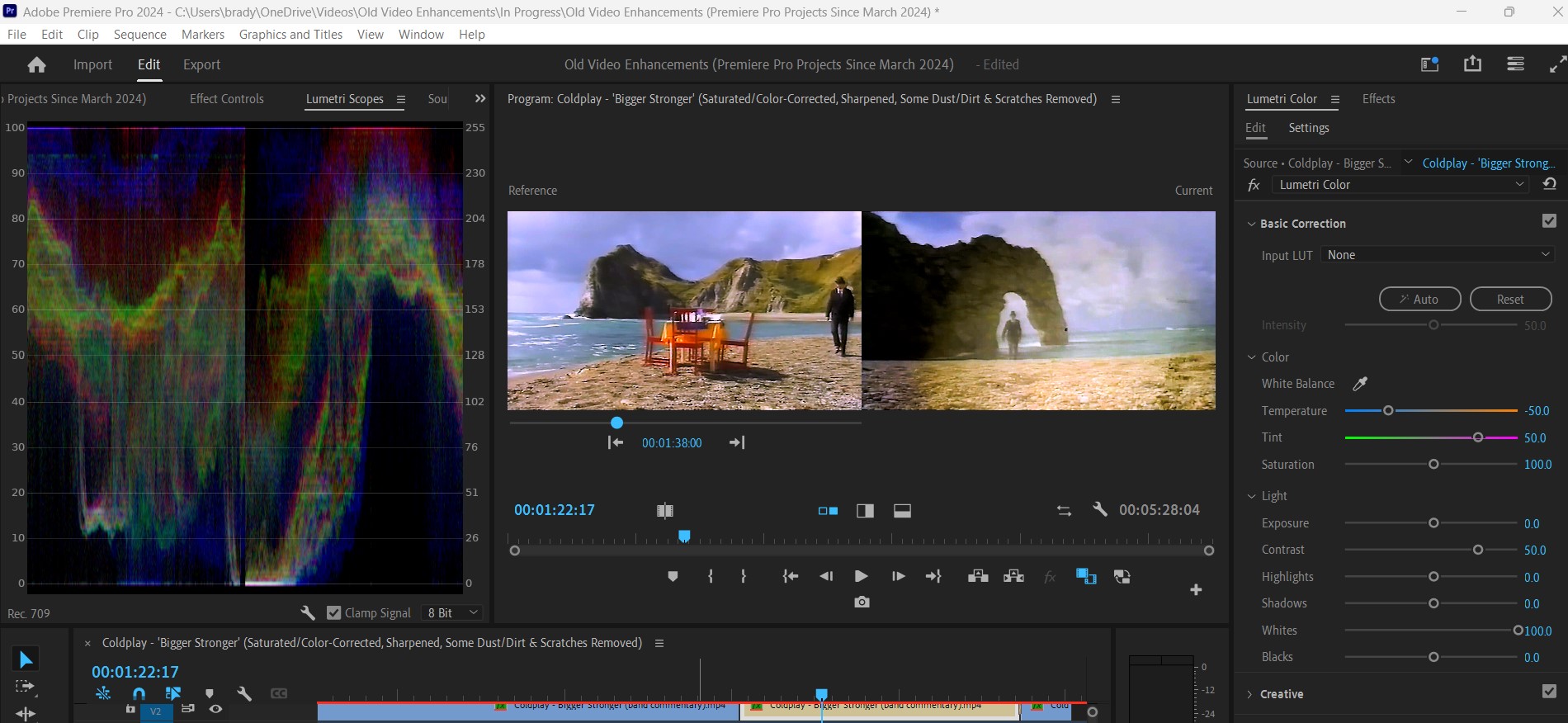The height and width of the screenshot is (723, 1568).
Task: Pick white balance with the eyedropper
Action: 1360,384
